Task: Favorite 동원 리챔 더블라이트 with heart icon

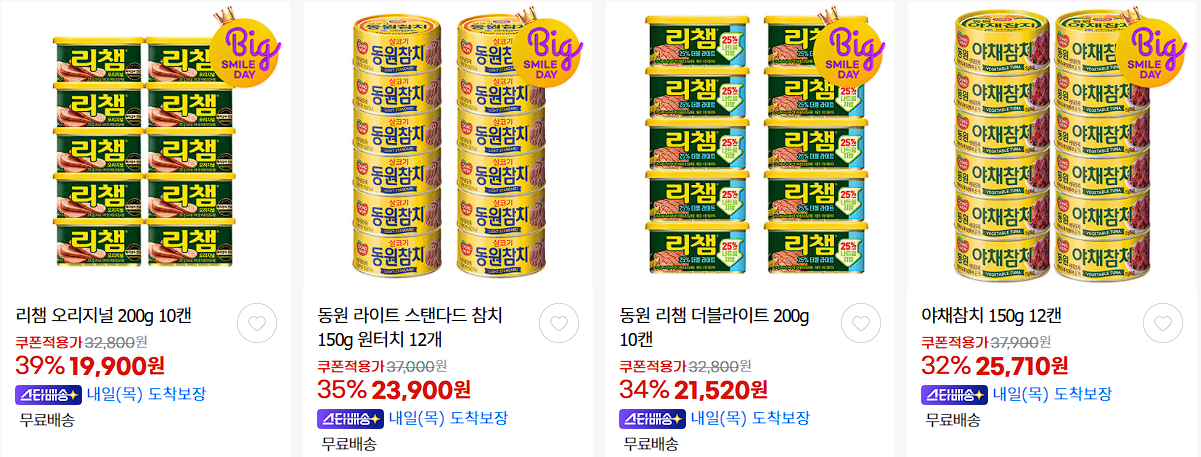Action: pos(861,323)
